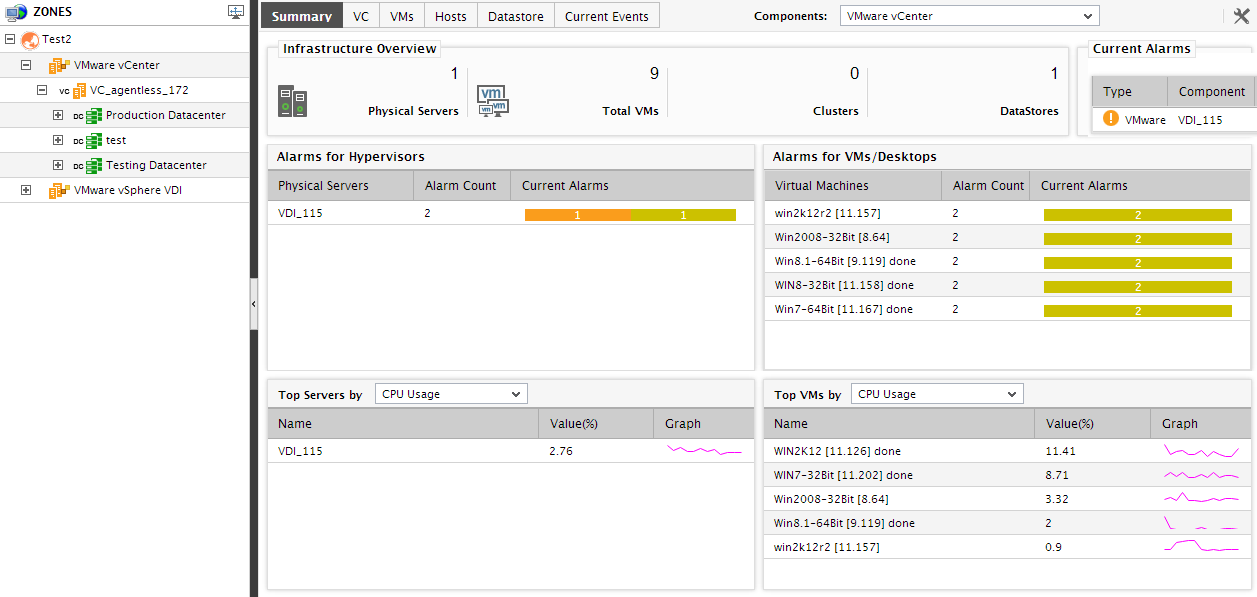
Task: Click the graph sparkline for WIN2K12 [11.126]
Action: coord(1201,451)
